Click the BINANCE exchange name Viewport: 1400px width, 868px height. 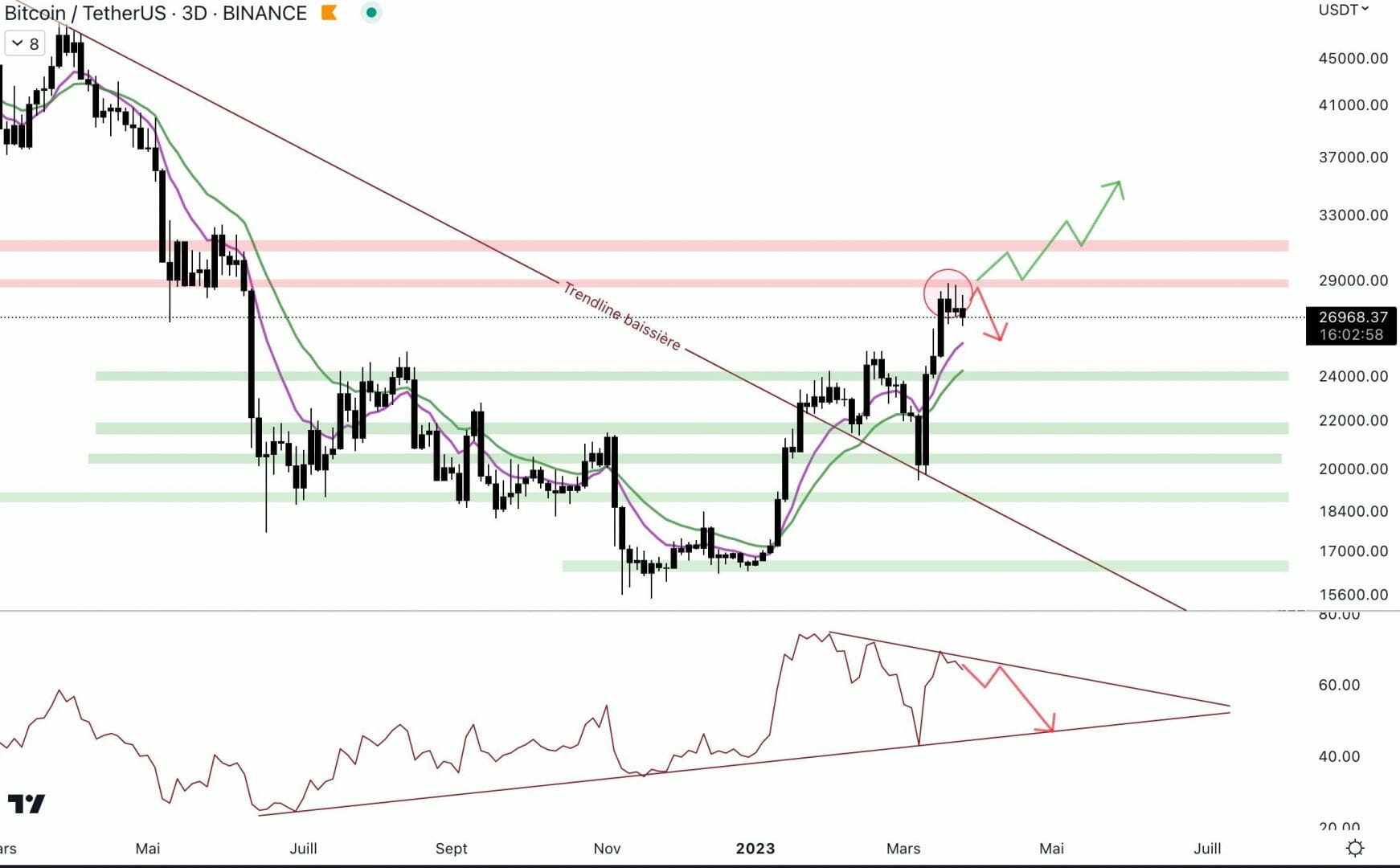pos(264,13)
